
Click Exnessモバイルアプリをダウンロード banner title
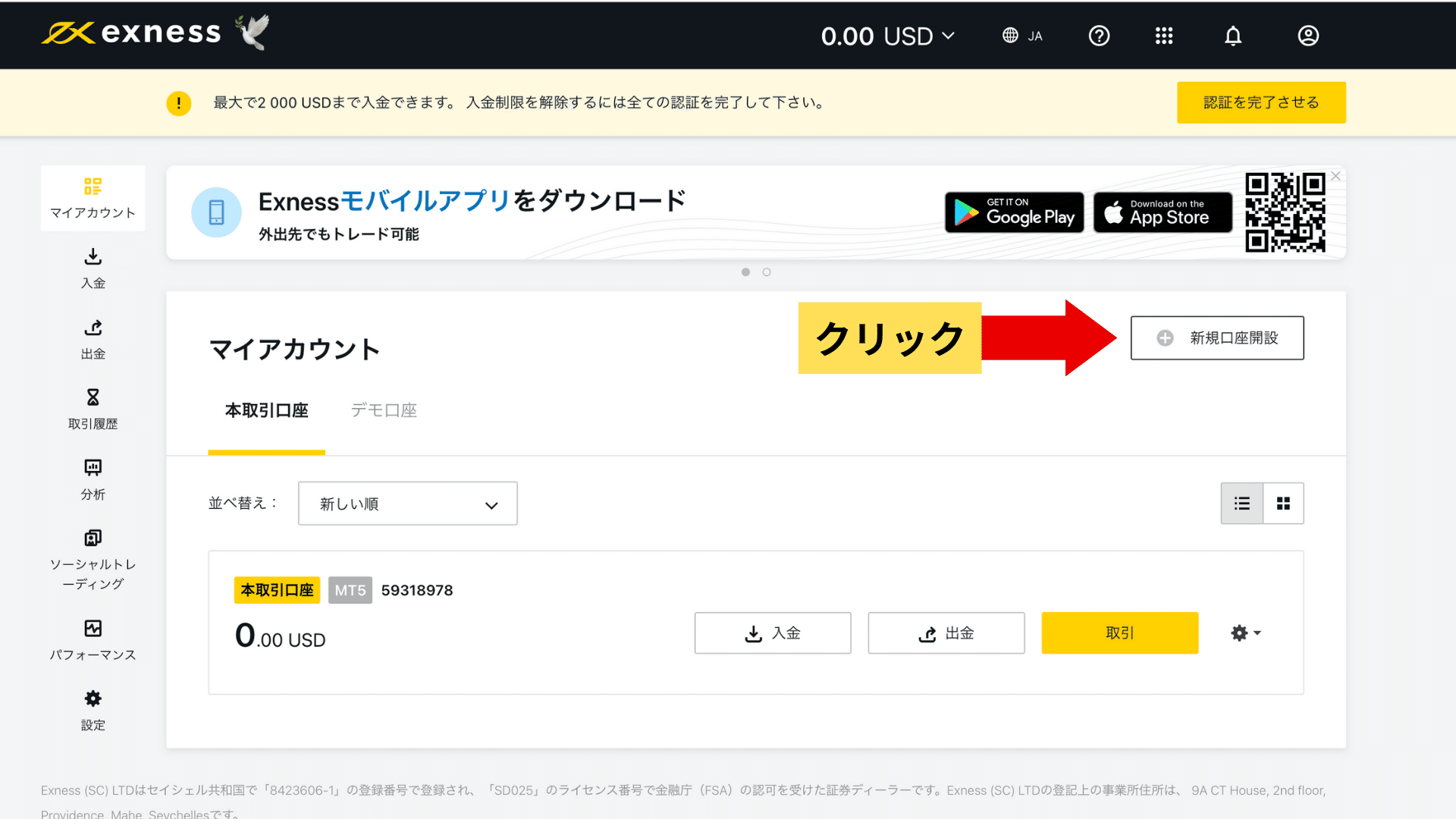click(472, 201)
